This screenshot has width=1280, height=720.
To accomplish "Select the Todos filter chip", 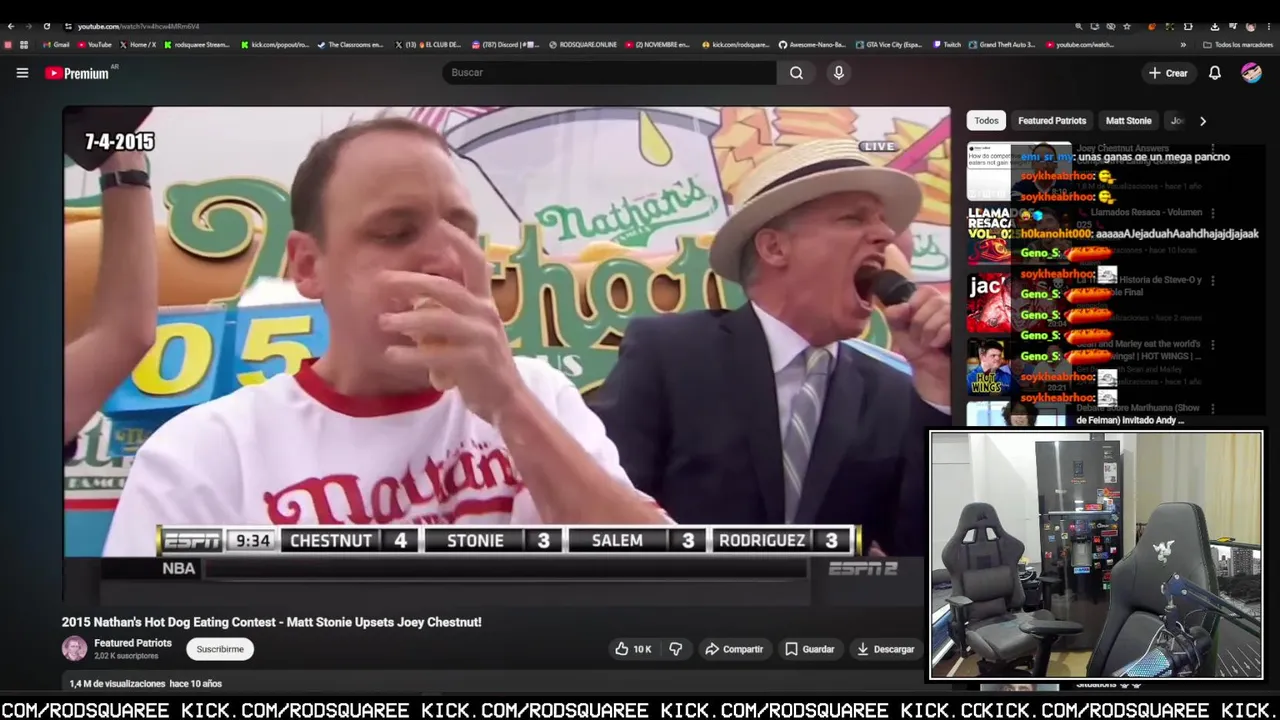I will click(986, 121).
